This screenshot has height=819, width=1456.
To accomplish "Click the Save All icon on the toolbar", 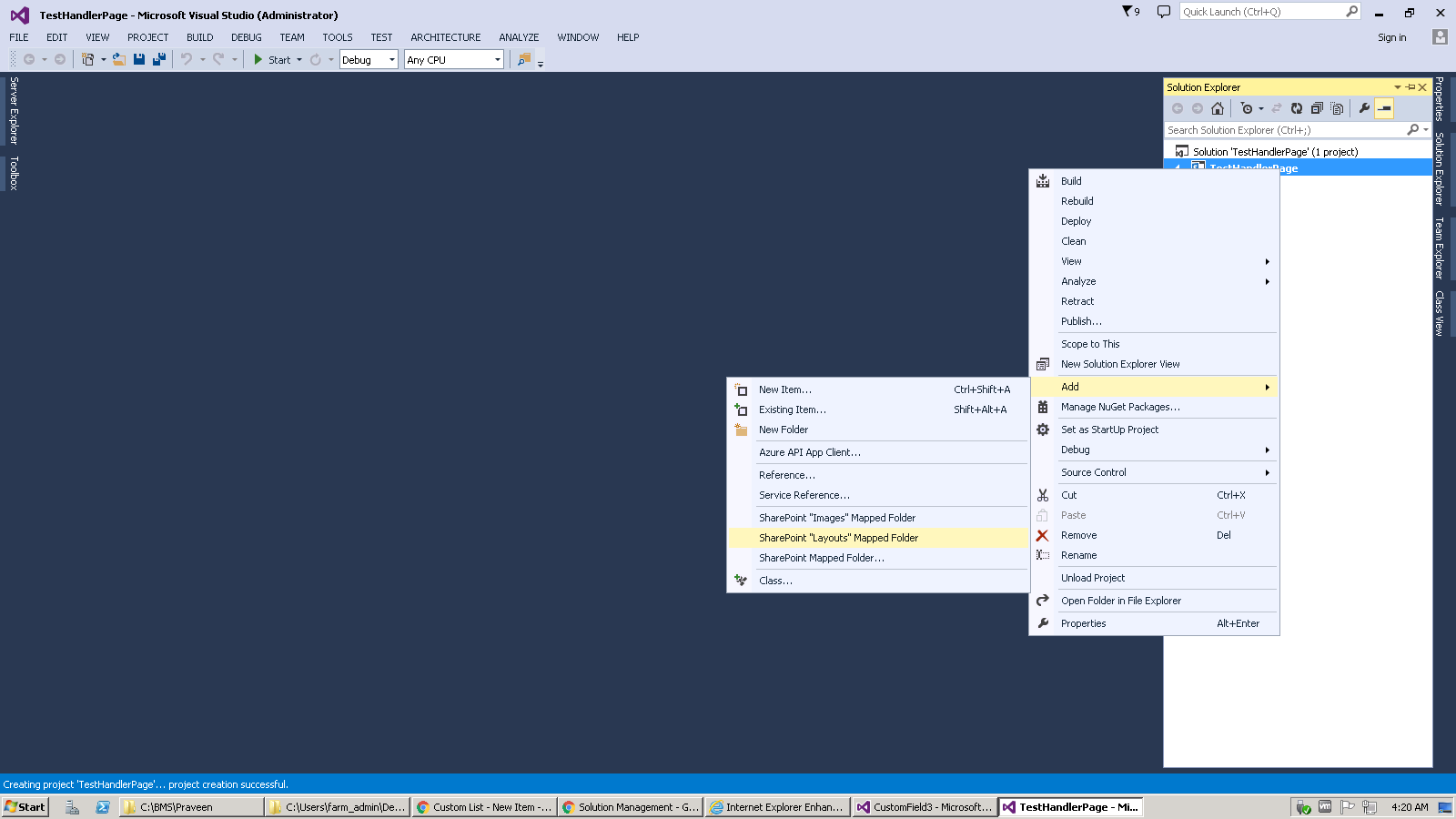I will pos(159,59).
